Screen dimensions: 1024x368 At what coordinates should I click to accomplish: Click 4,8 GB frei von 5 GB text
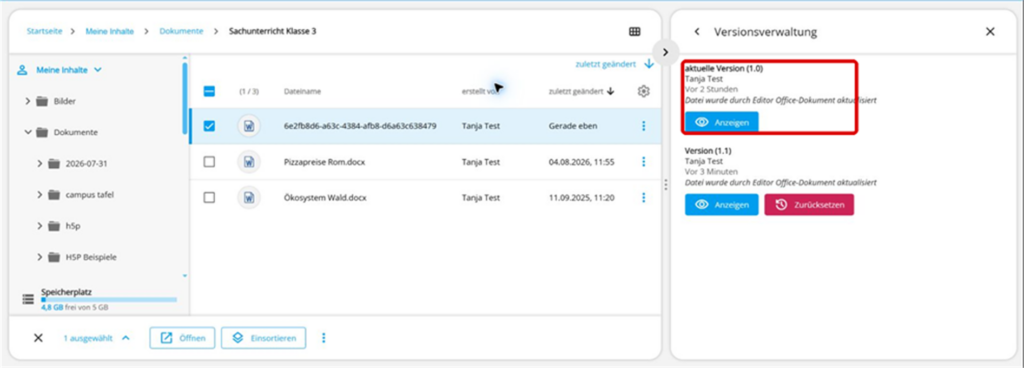[74, 307]
